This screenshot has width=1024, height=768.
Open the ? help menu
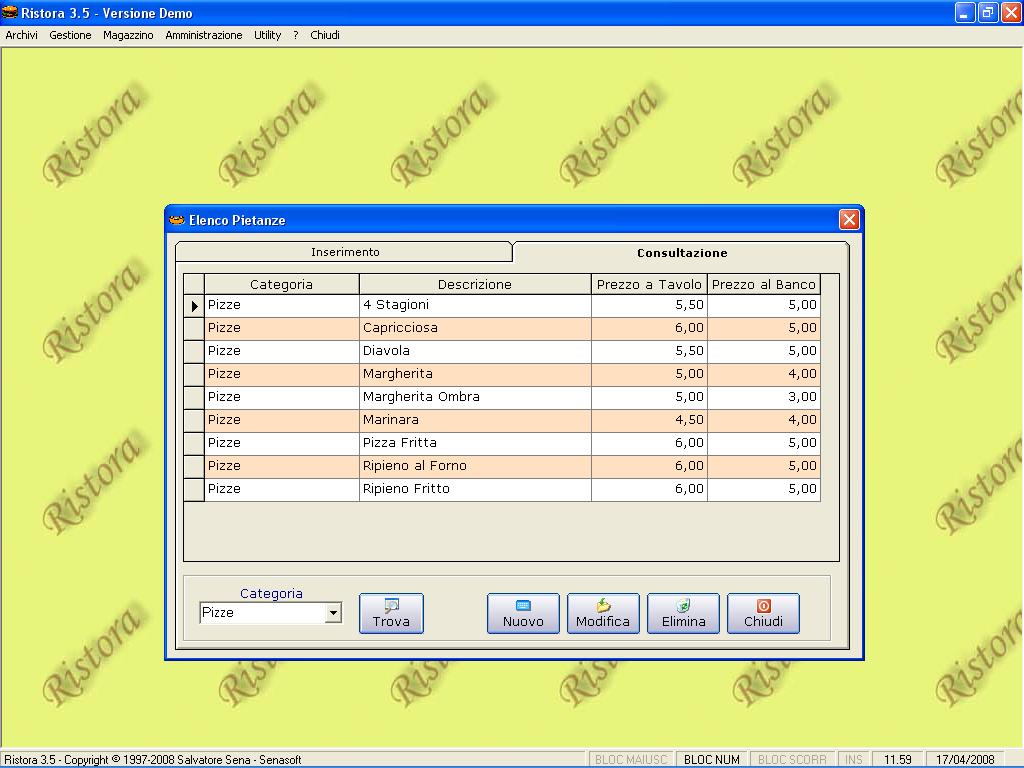(x=296, y=35)
